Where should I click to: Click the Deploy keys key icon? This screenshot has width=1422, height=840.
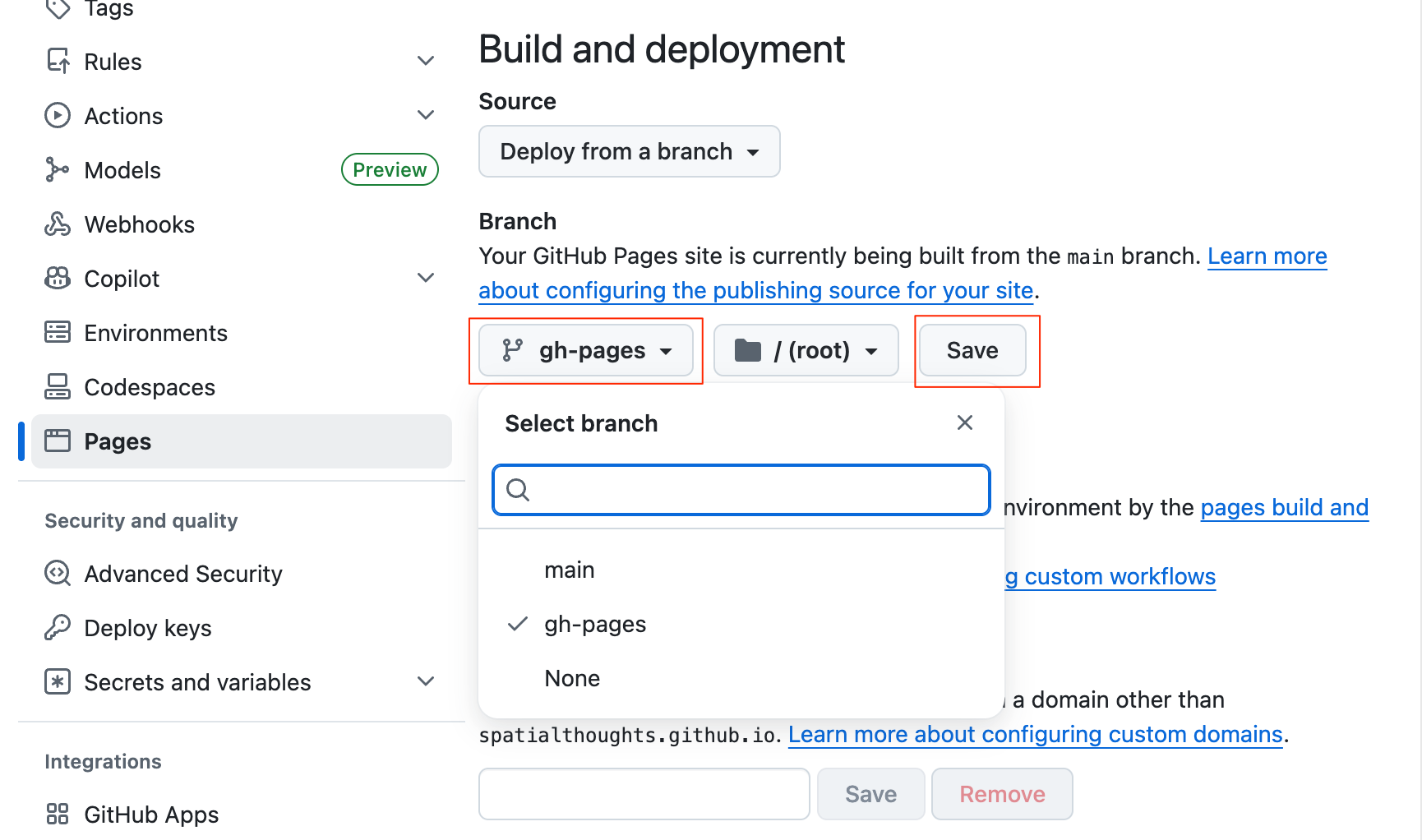click(57, 628)
